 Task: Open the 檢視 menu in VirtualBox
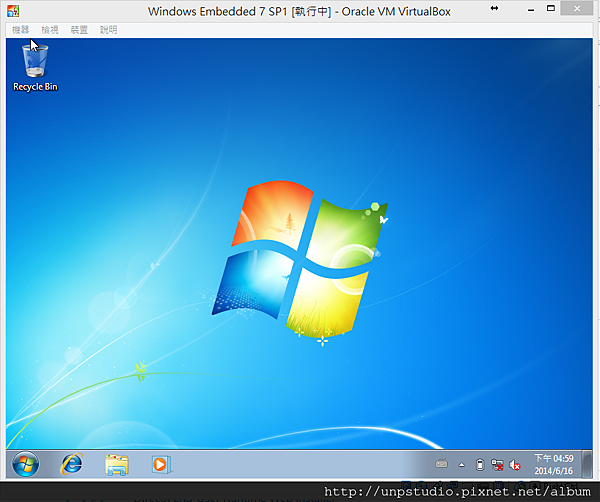(50, 30)
